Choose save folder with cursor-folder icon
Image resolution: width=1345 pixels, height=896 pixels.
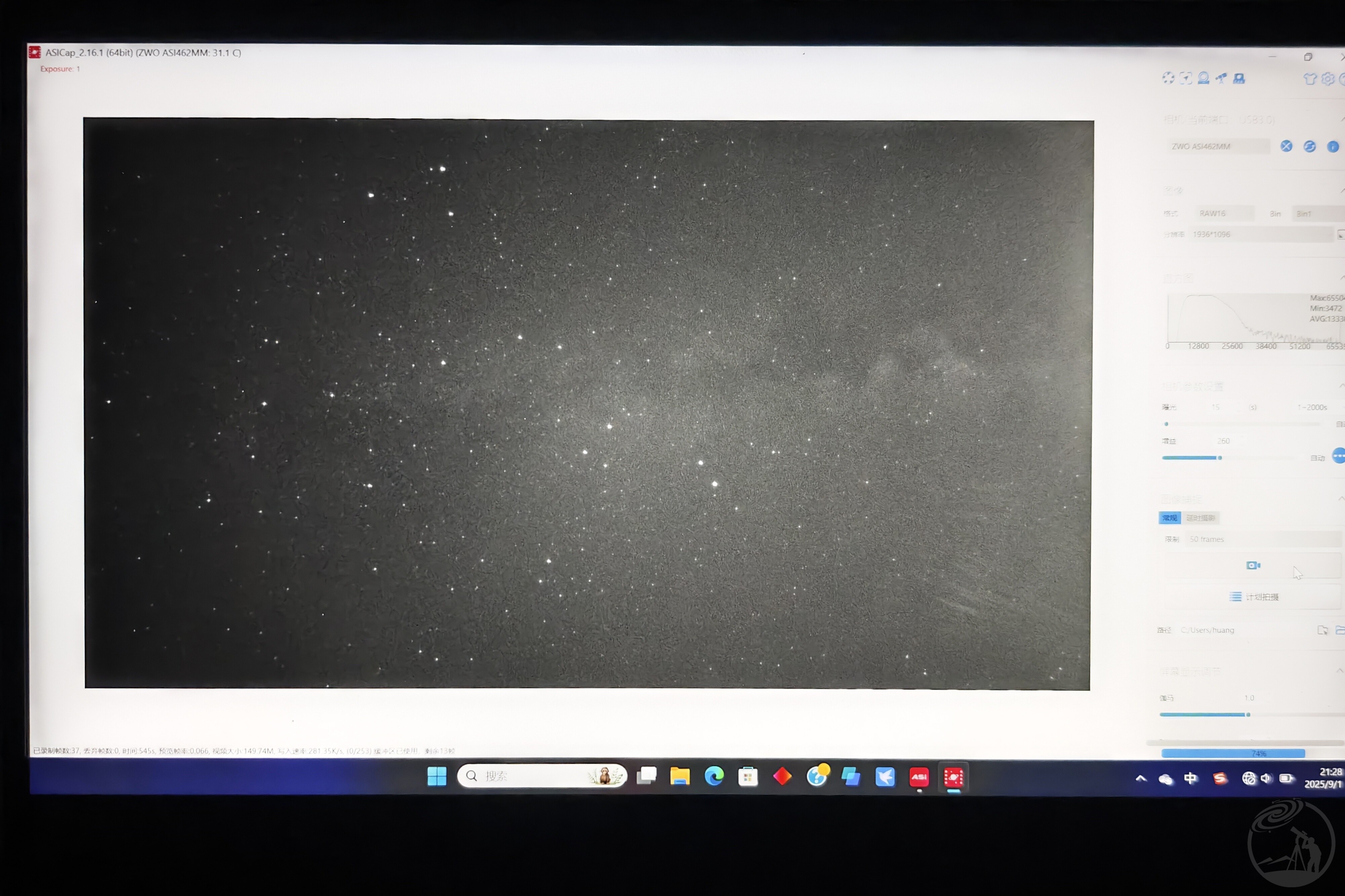pyautogui.click(x=1322, y=630)
